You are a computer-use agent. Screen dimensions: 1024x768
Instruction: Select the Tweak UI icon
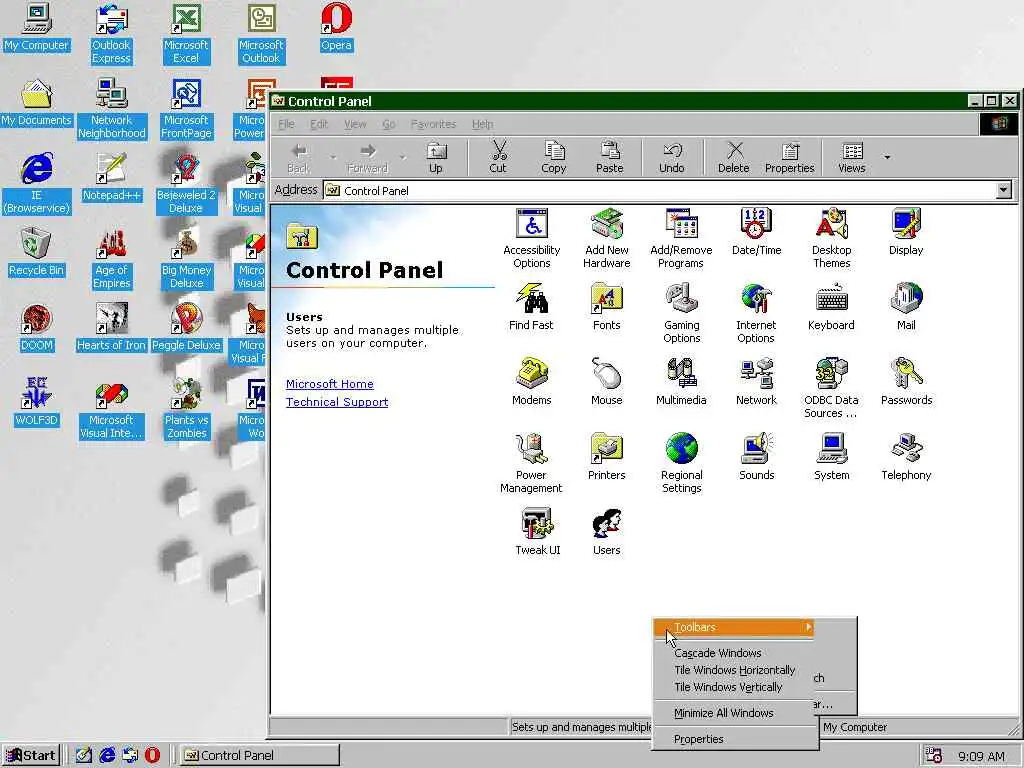tap(537, 532)
